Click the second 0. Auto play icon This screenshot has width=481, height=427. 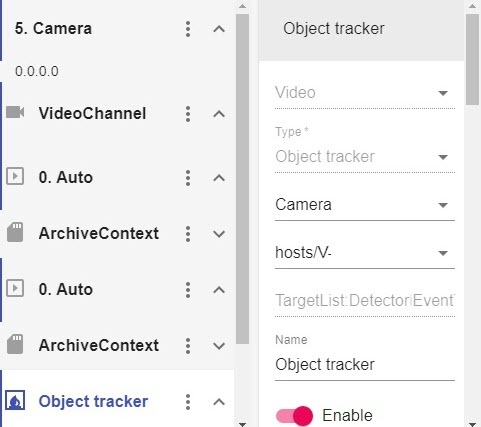(x=15, y=288)
